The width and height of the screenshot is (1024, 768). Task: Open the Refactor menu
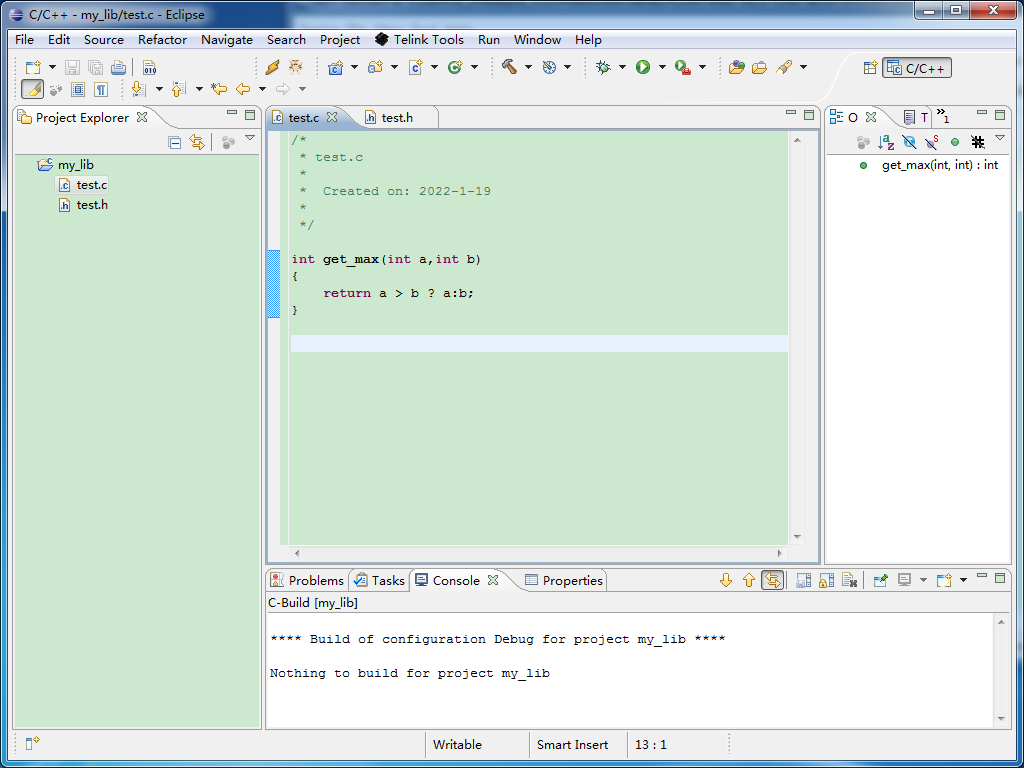click(x=163, y=40)
